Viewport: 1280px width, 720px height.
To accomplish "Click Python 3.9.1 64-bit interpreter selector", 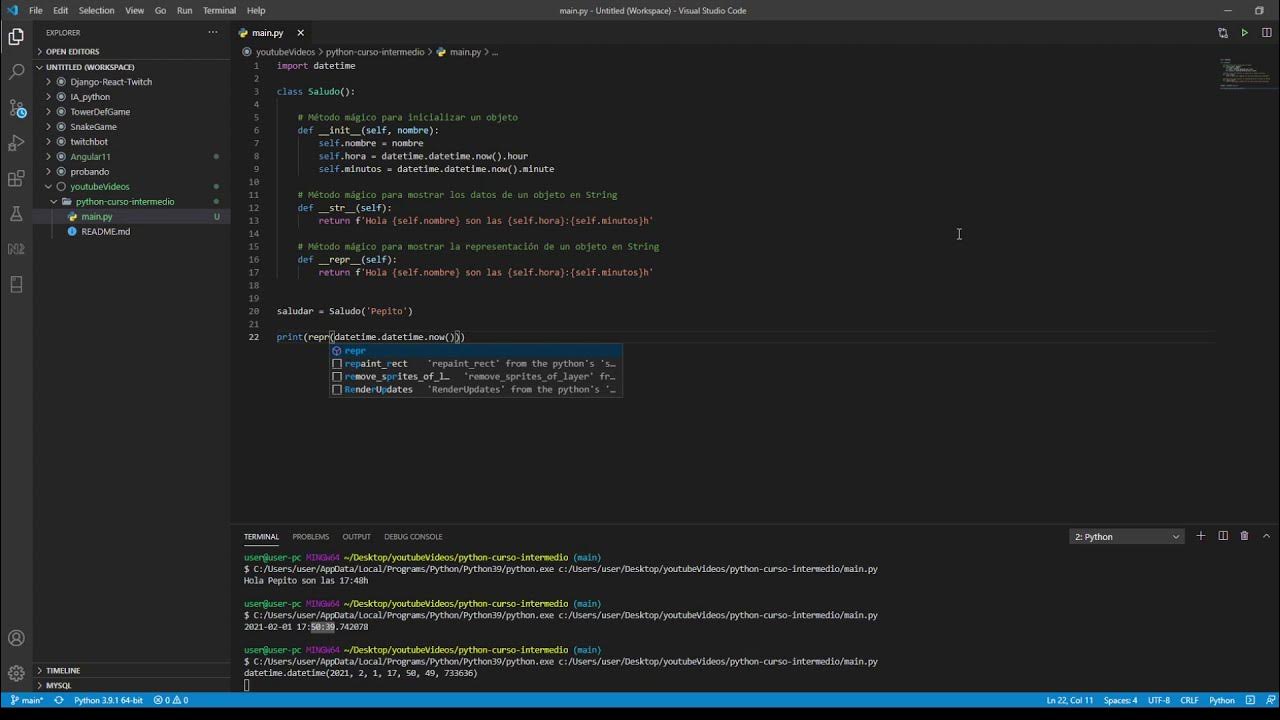I will click(109, 700).
